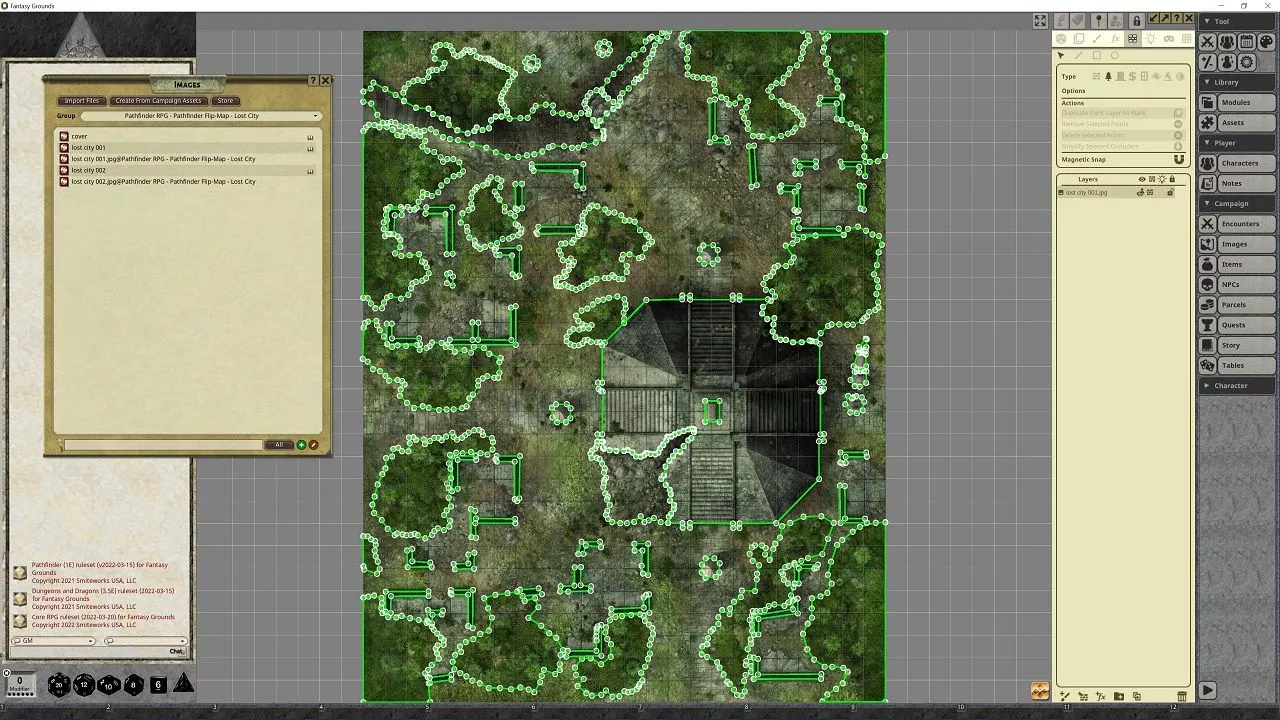This screenshot has width=1280, height=720.
Task: Collapse the Player sidebar section
Action: pos(1237,143)
